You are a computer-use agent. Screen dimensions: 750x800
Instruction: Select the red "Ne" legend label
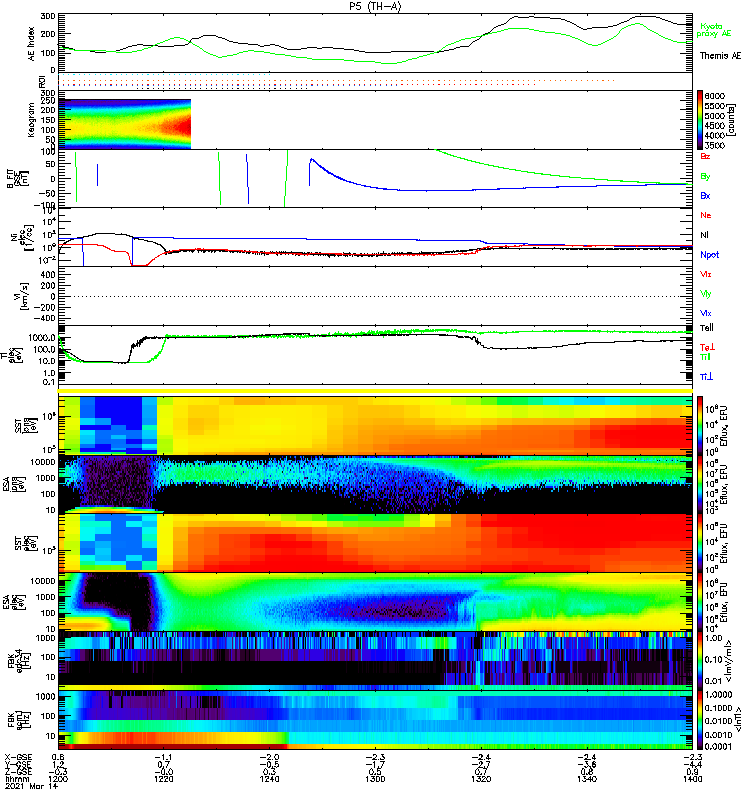(706, 215)
